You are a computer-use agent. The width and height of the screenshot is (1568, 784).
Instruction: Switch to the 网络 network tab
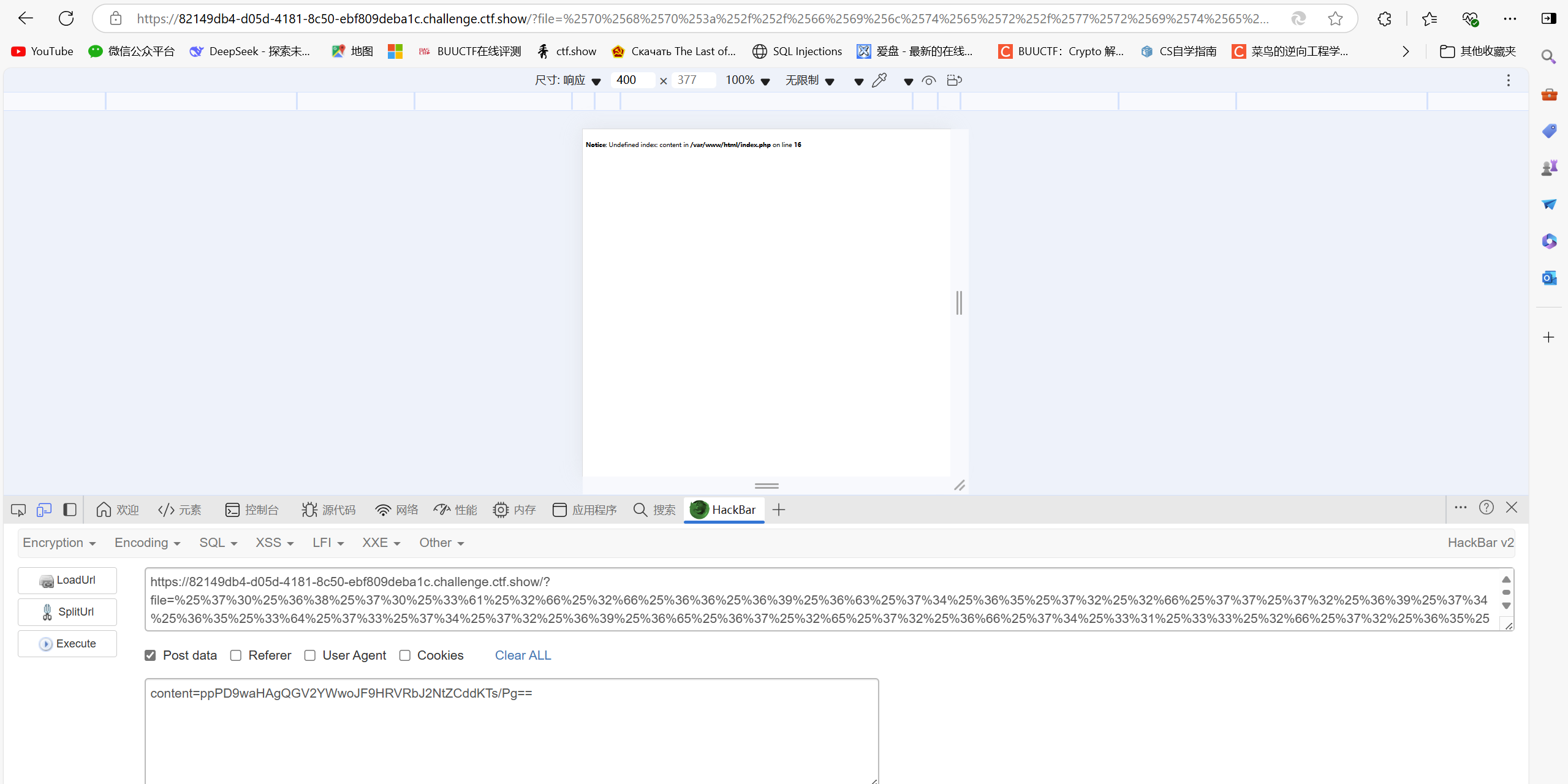[x=397, y=510]
